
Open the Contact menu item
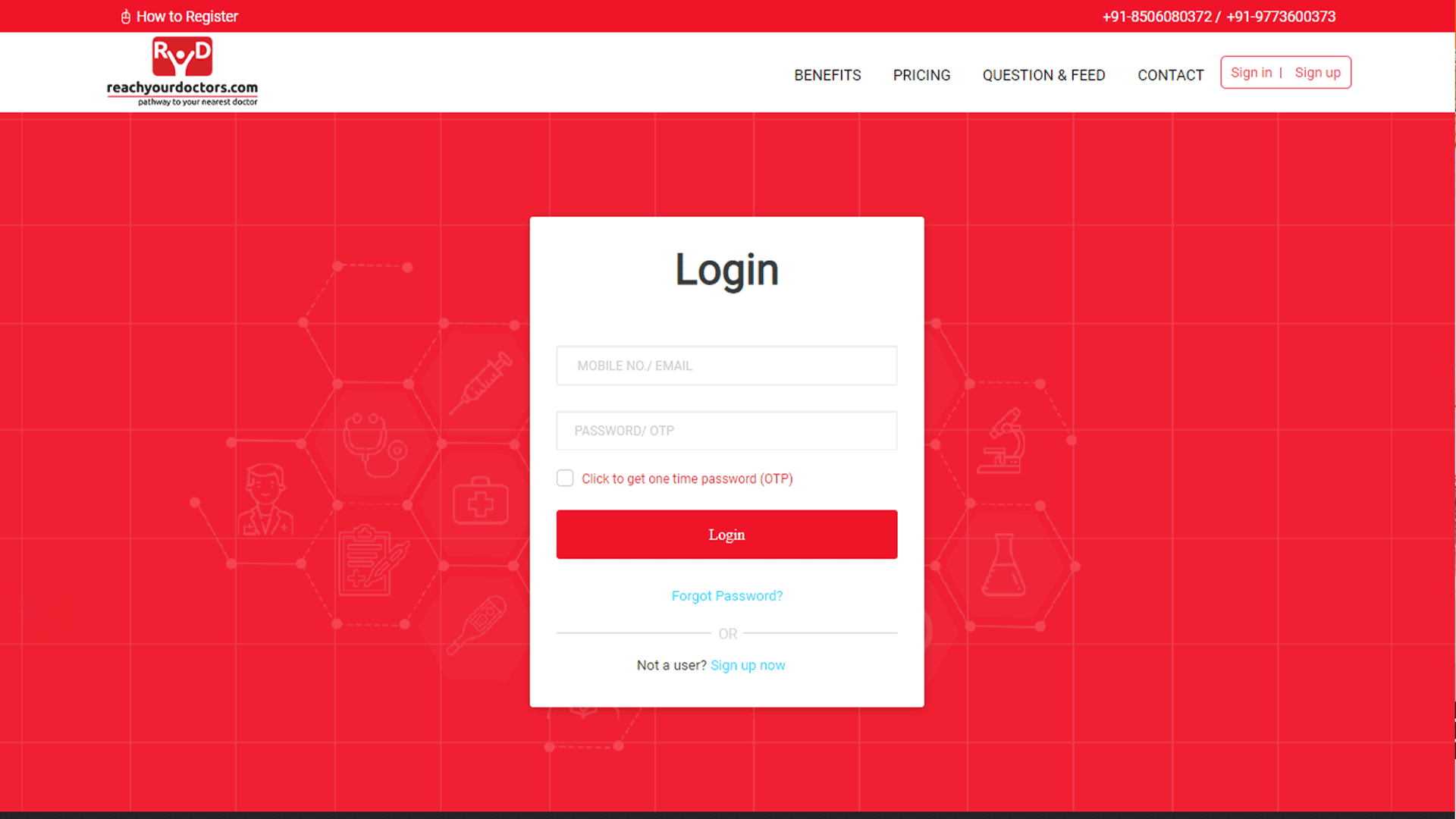pos(1170,75)
